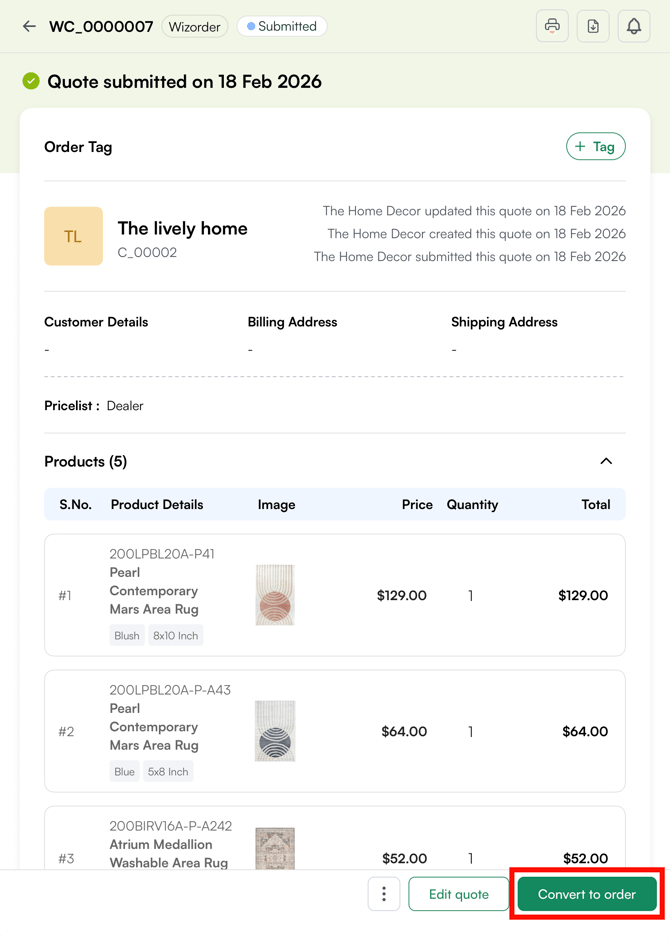The image size is (670, 938).
Task: Select the TL customer avatar
Action: tap(73, 236)
